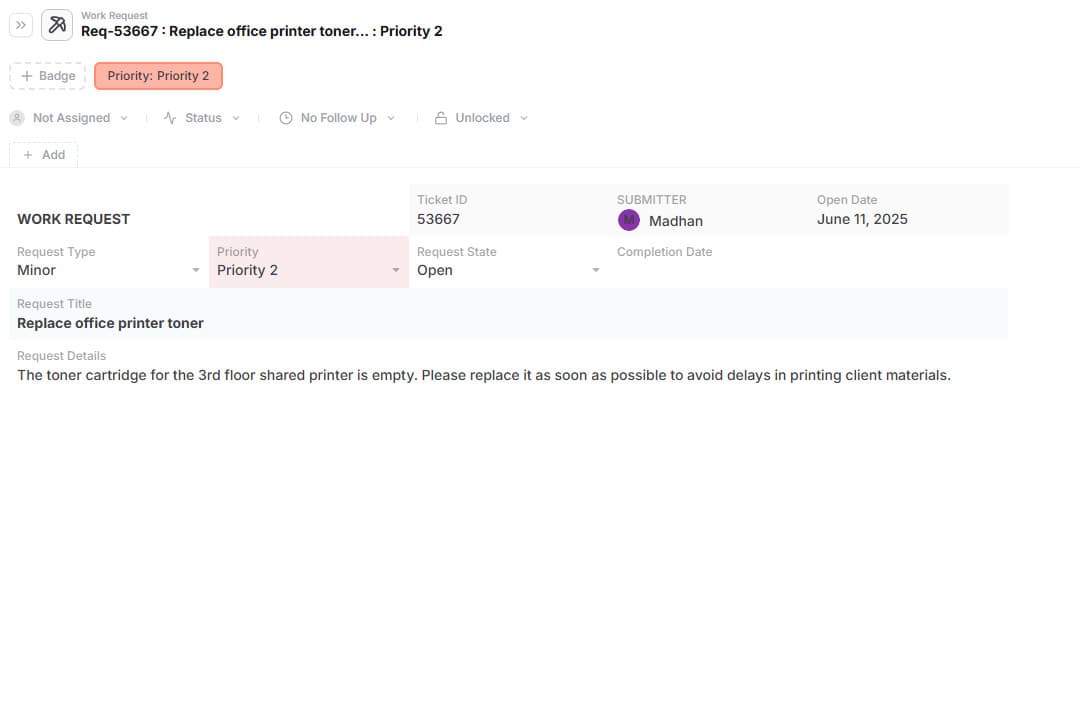Expand the Request State Open dropdown
Screen dimensions: 1080x720
click(x=596, y=270)
